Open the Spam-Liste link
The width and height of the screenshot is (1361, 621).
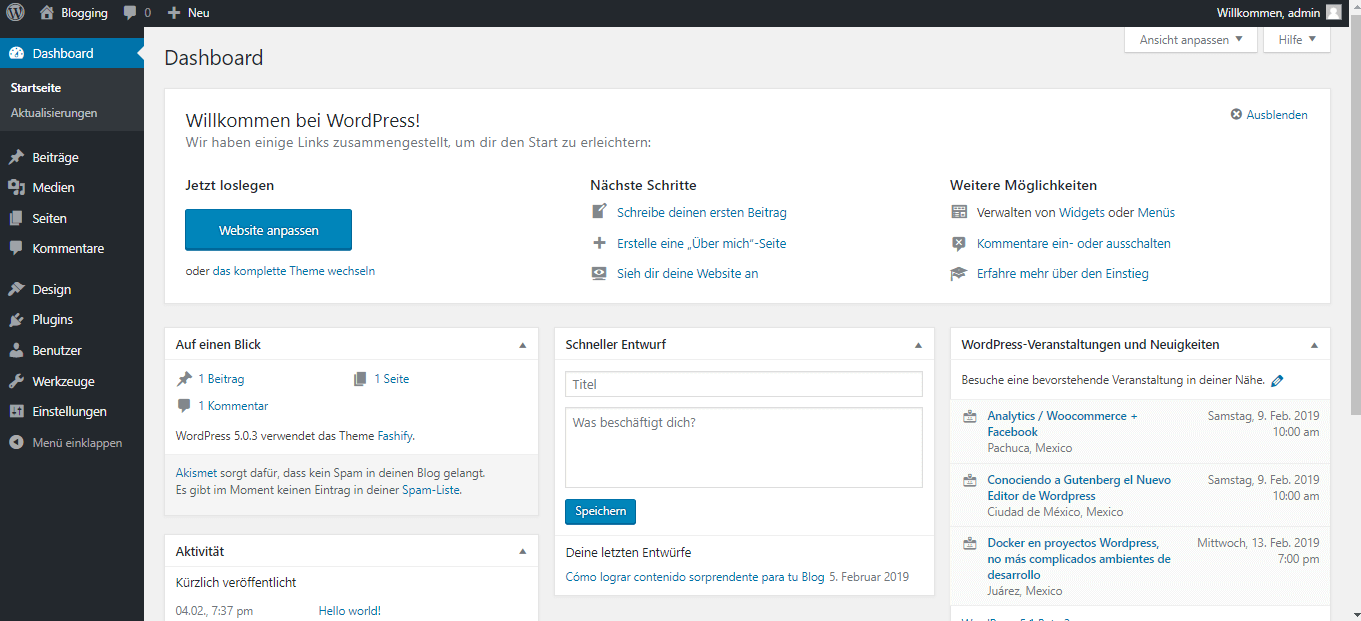coord(431,490)
